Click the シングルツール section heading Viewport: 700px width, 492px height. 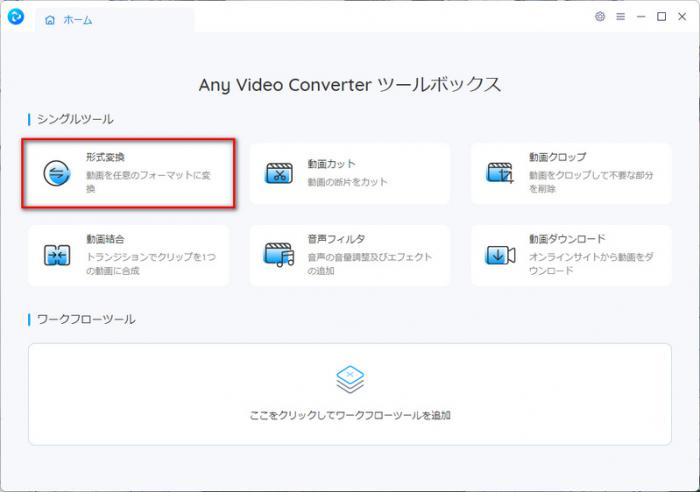75,119
